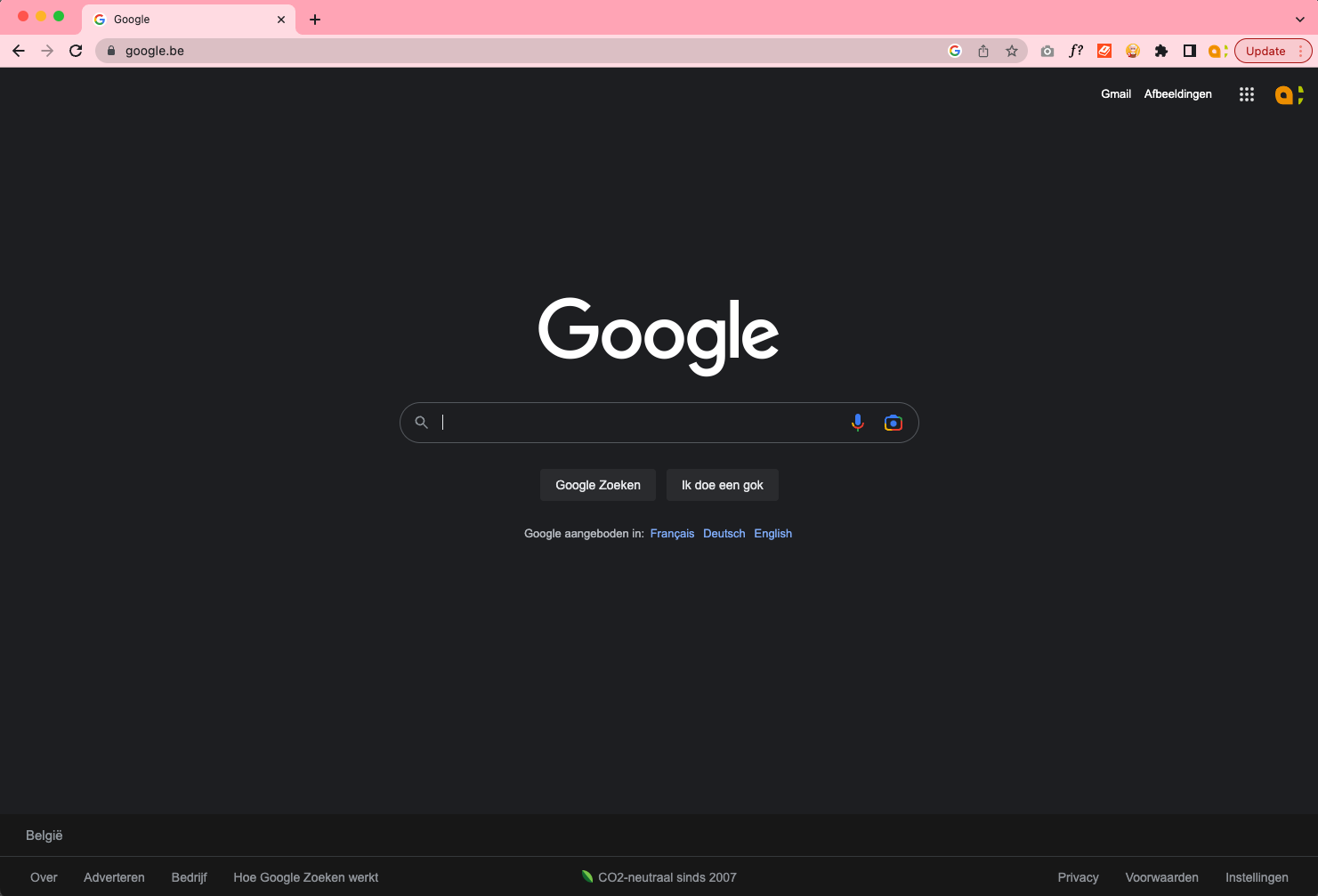Bookmark this page with the star icon
Image resolution: width=1318 pixels, height=896 pixels.
[1012, 51]
